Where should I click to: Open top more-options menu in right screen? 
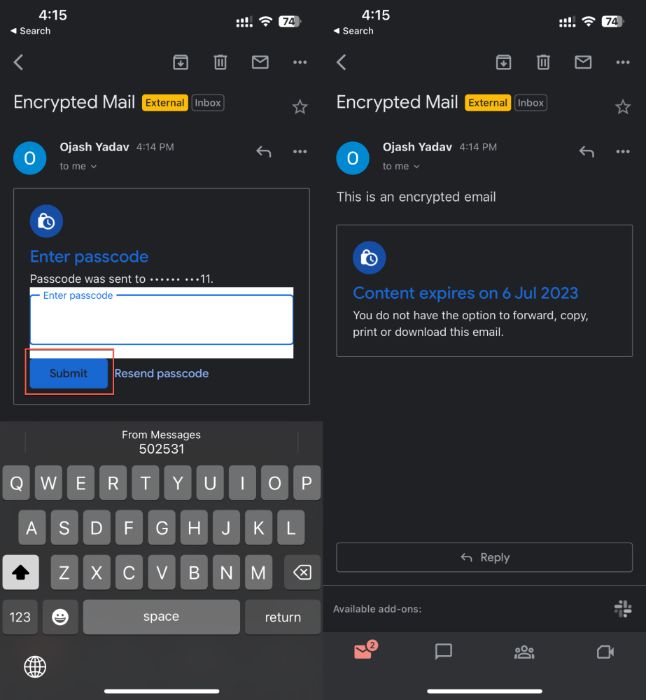click(x=623, y=62)
